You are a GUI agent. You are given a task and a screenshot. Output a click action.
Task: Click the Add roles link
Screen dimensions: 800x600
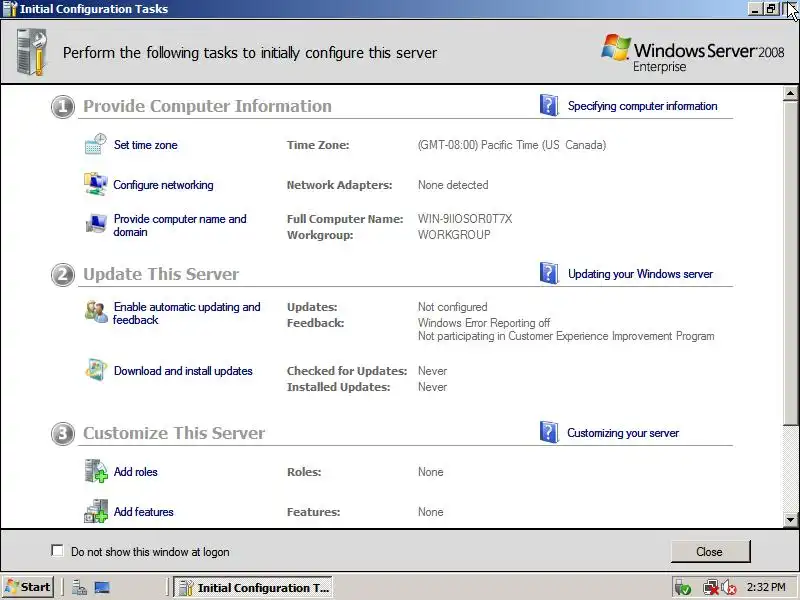click(136, 472)
